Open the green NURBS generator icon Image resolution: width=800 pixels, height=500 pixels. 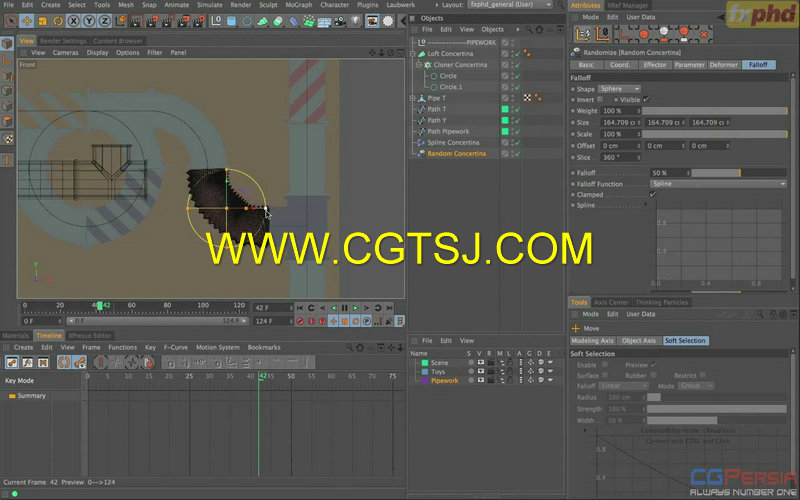(x=262, y=21)
